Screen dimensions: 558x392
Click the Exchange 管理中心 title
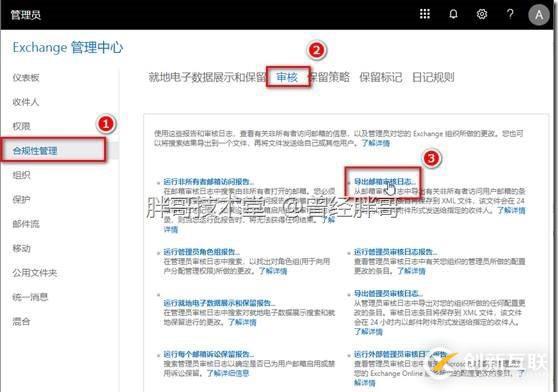tap(68, 47)
